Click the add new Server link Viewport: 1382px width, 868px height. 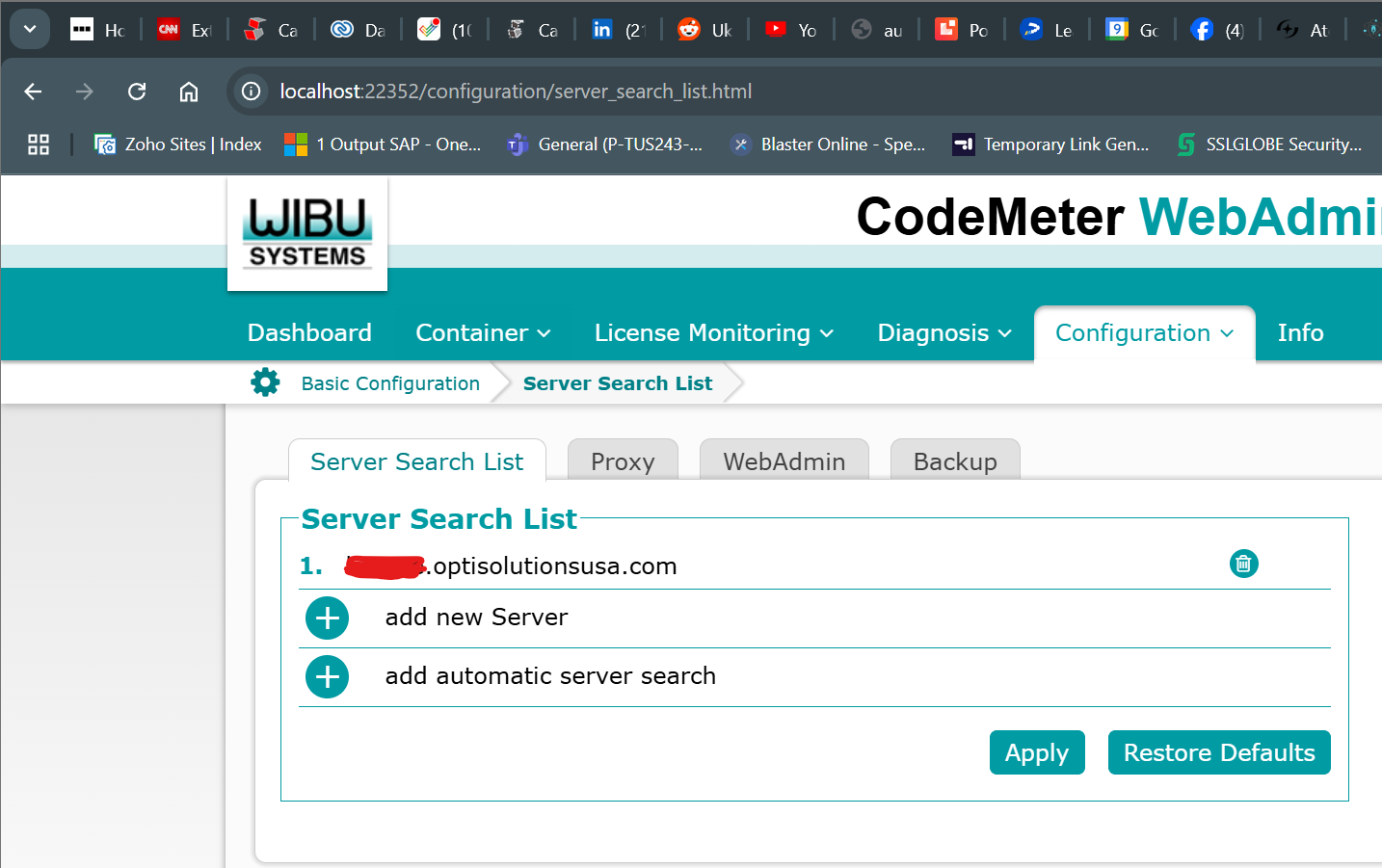[x=477, y=618]
